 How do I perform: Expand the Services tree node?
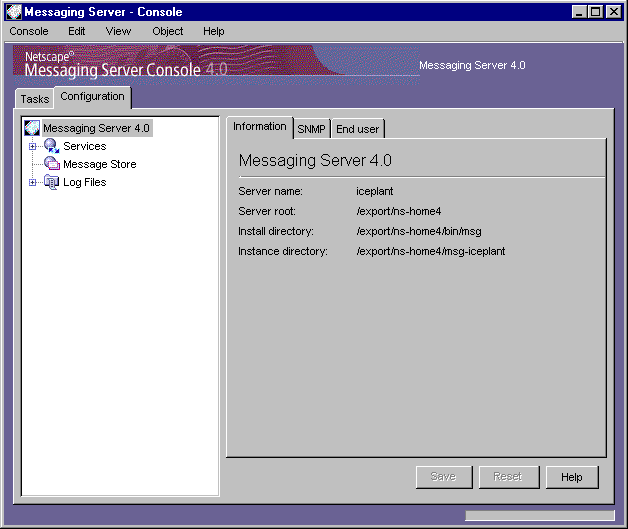point(32,147)
